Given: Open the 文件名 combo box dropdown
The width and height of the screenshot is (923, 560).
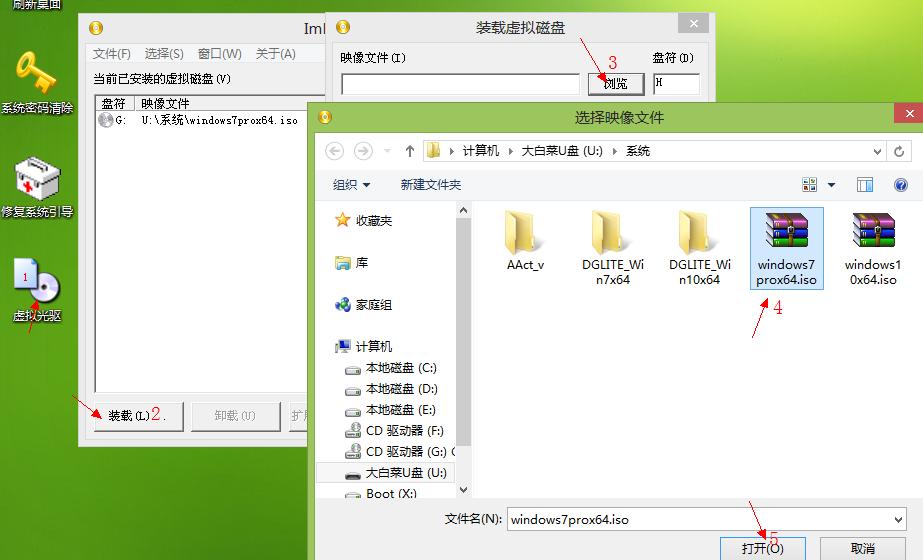Looking at the screenshot, I should point(898,520).
